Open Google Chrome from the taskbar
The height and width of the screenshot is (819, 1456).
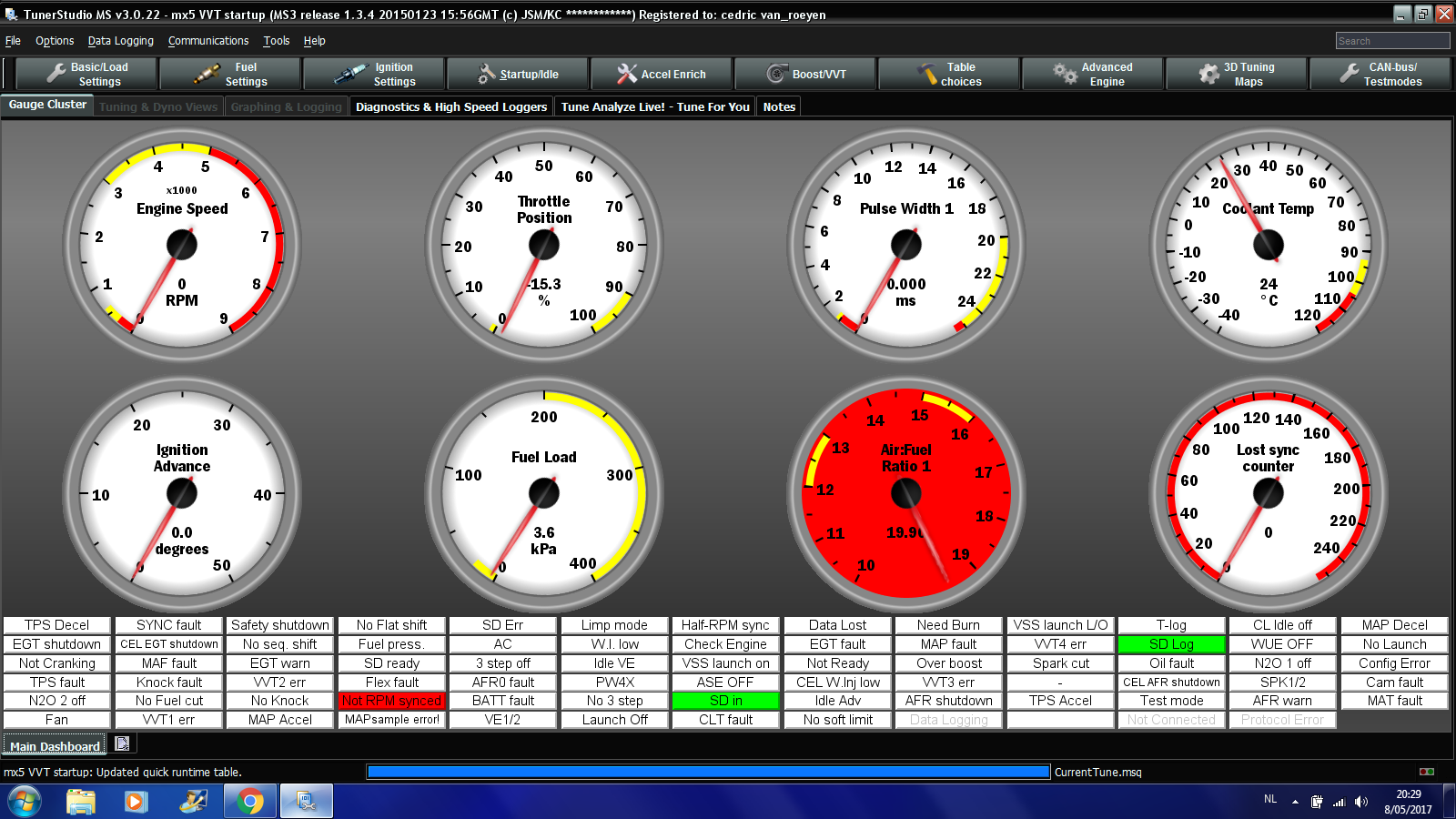coord(250,802)
